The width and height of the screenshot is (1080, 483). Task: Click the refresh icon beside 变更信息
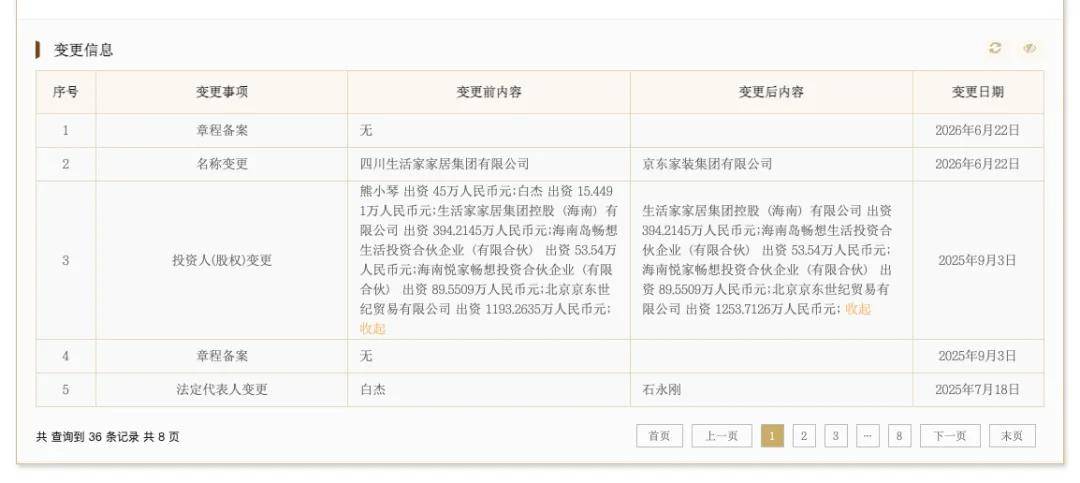[x=995, y=48]
